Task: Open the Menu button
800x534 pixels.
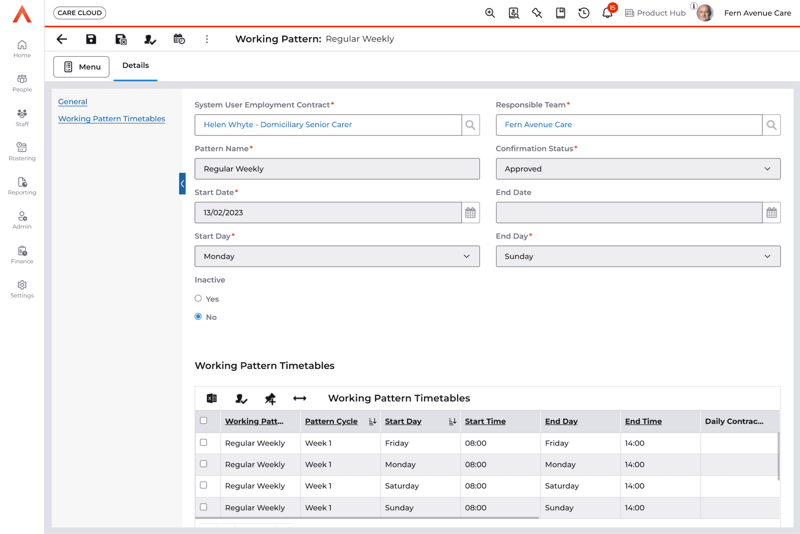Action: [81, 67]
